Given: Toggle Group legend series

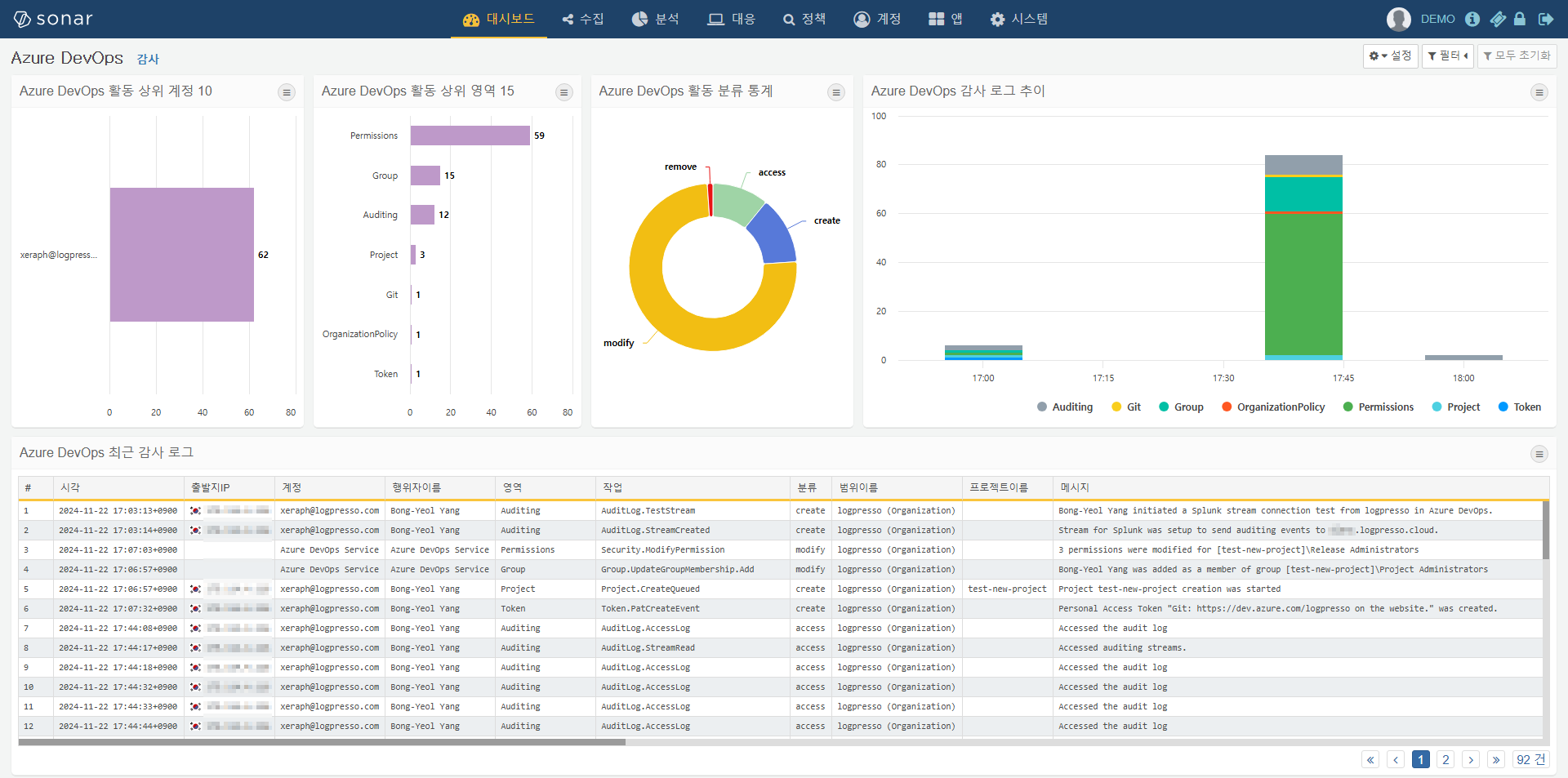Looking at the screenshot, I should pyautogui.click(x=1181, y=407).
